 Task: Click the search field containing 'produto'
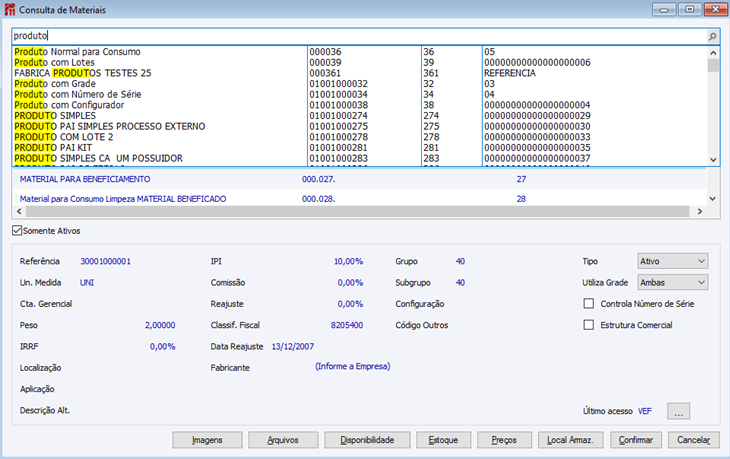[358, 36]
